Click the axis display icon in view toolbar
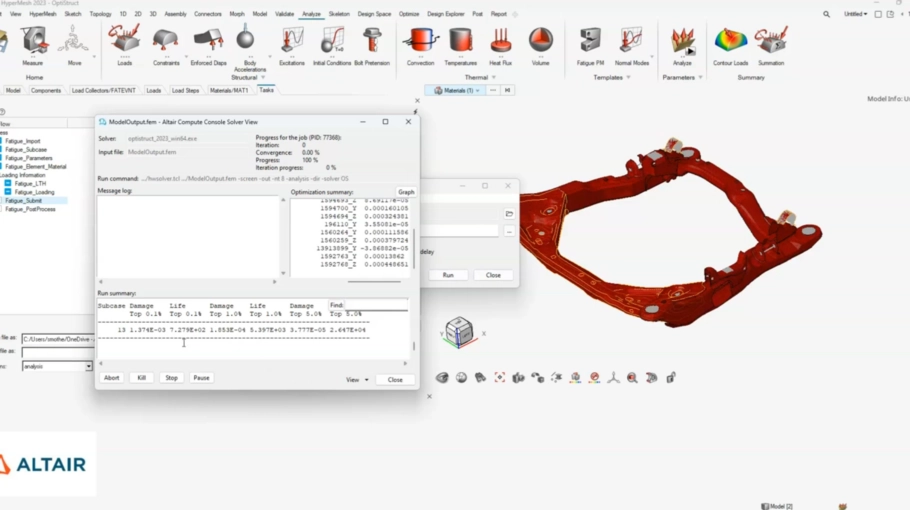This screenshot has height=510, width=910. click(x=613, y=378)
